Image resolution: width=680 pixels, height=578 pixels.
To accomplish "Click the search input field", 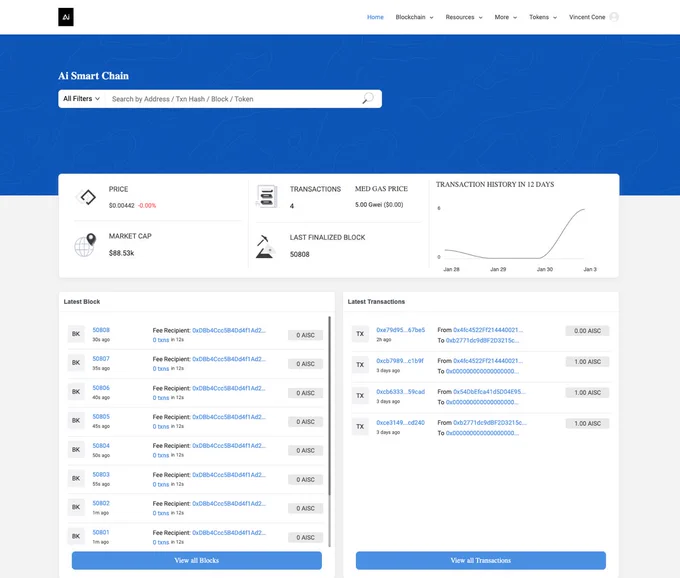I will [x=234, y=99].
